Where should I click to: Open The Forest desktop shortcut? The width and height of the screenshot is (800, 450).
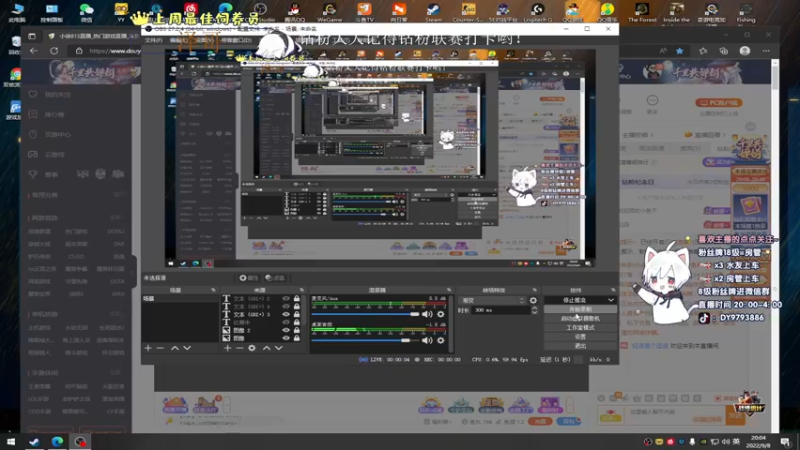coord(642,12)
